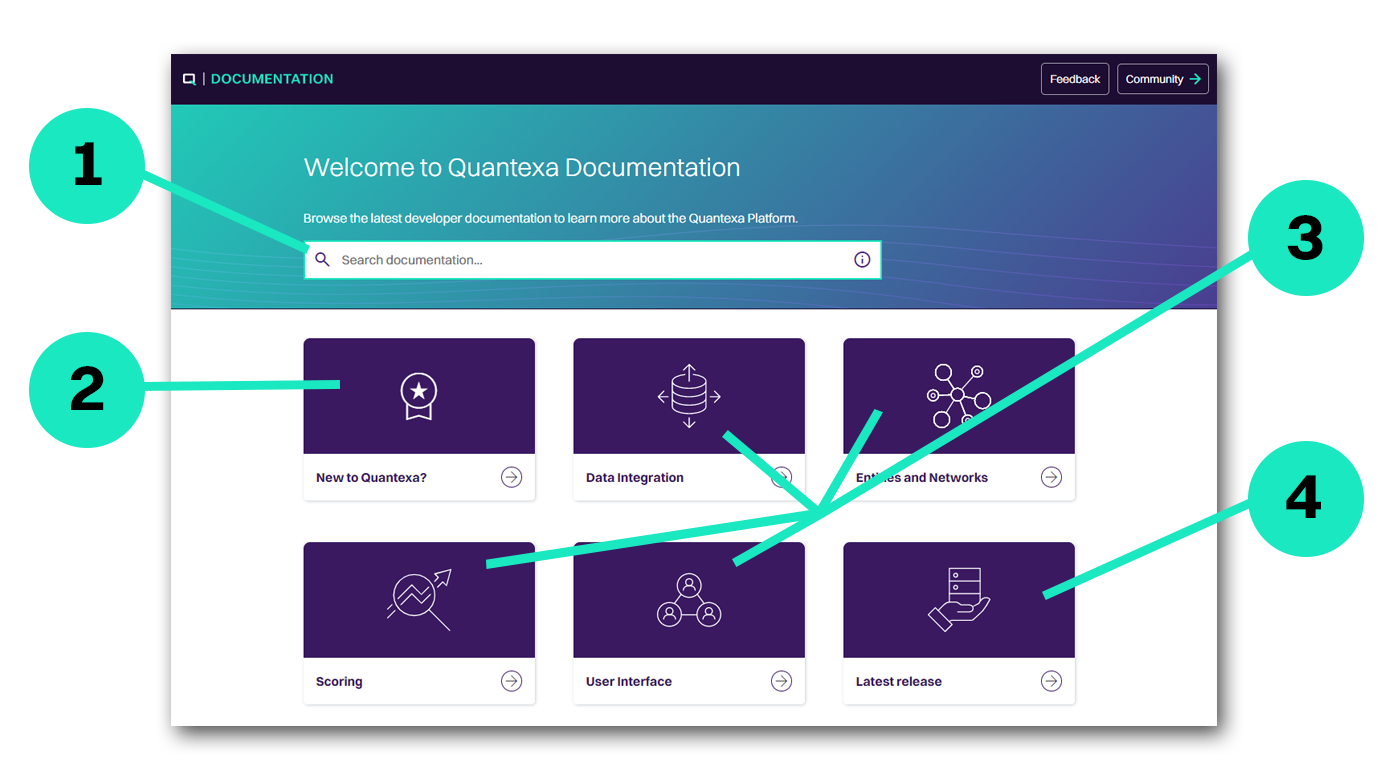
Task: Click the circular arrow on the Scoring card
Action: [511, 681]
